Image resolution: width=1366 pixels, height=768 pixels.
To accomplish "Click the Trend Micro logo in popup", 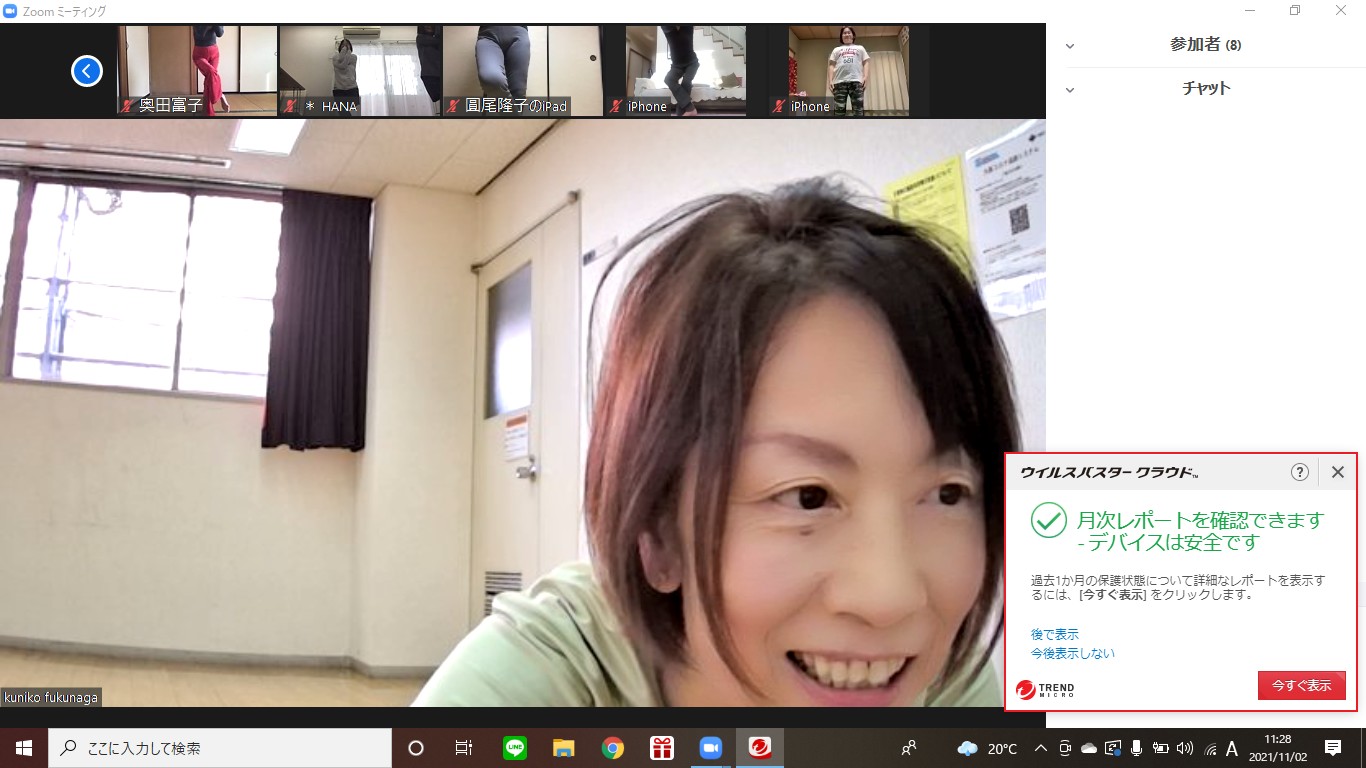I will point(1045,689).
